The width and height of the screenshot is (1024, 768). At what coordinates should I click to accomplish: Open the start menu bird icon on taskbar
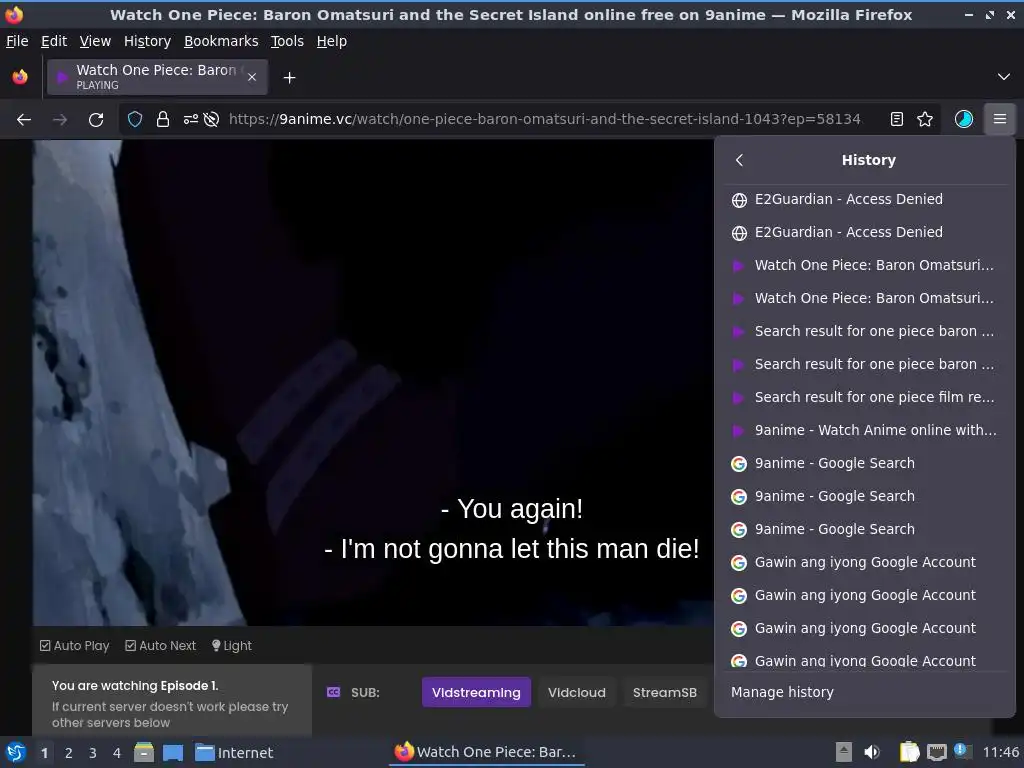pos(16,752)
